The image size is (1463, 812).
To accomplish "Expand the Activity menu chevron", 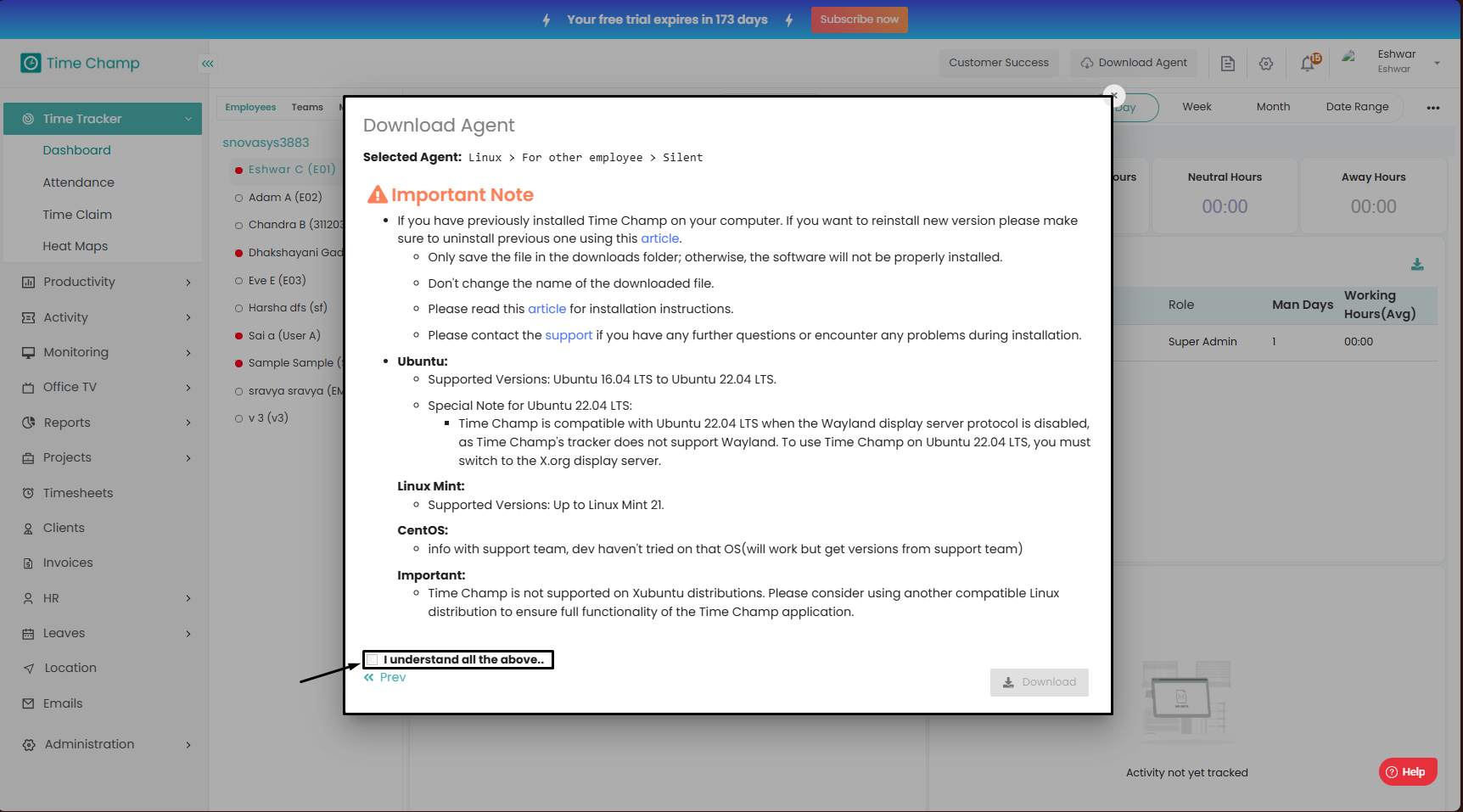I will click(x=188, y=317).
